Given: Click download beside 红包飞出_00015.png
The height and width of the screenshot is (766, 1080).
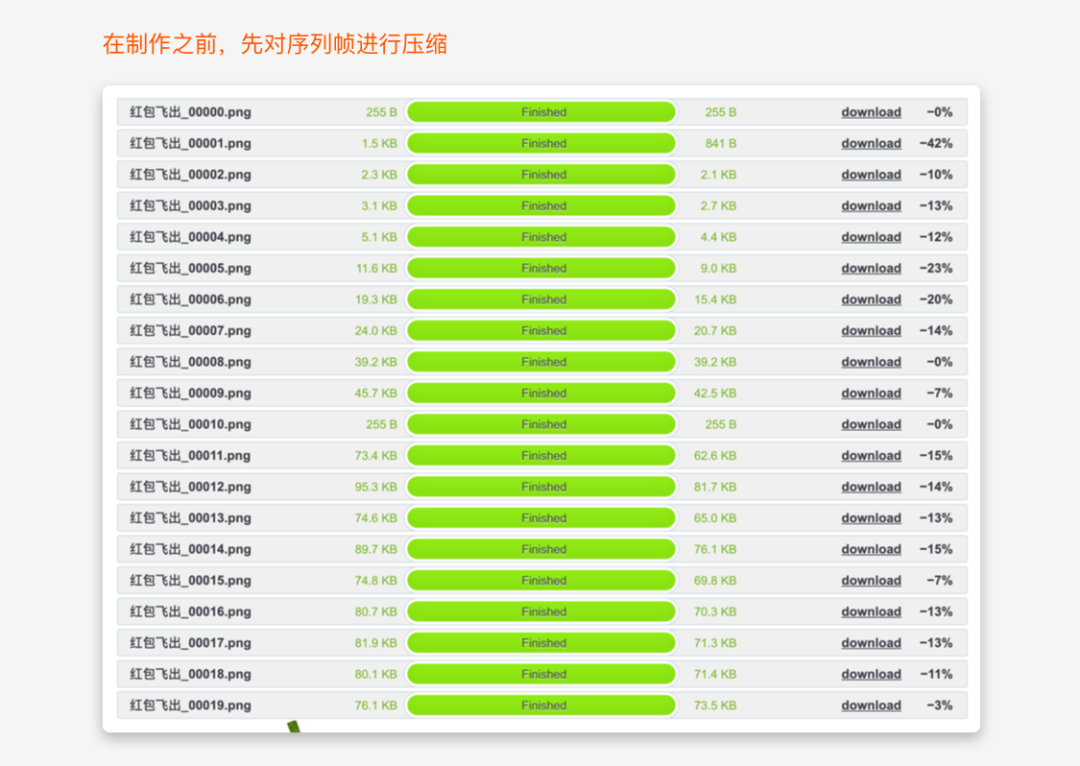Looking at the screenshot, I should (x=871, y=580).
